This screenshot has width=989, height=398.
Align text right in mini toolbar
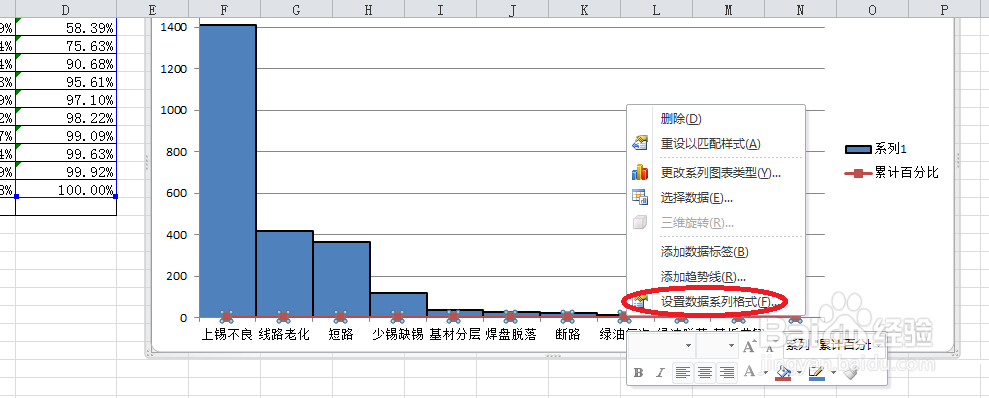pos(727,373)
